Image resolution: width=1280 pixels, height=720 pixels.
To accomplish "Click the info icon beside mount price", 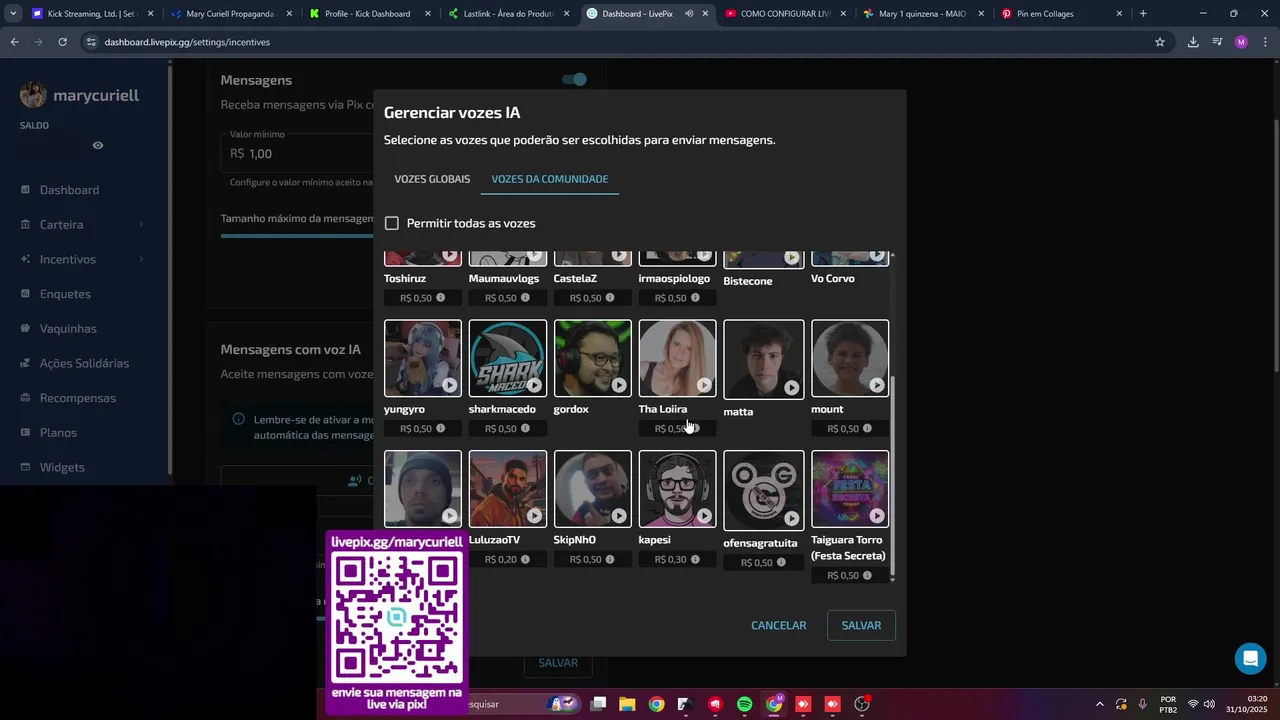I will pos(867,428).
